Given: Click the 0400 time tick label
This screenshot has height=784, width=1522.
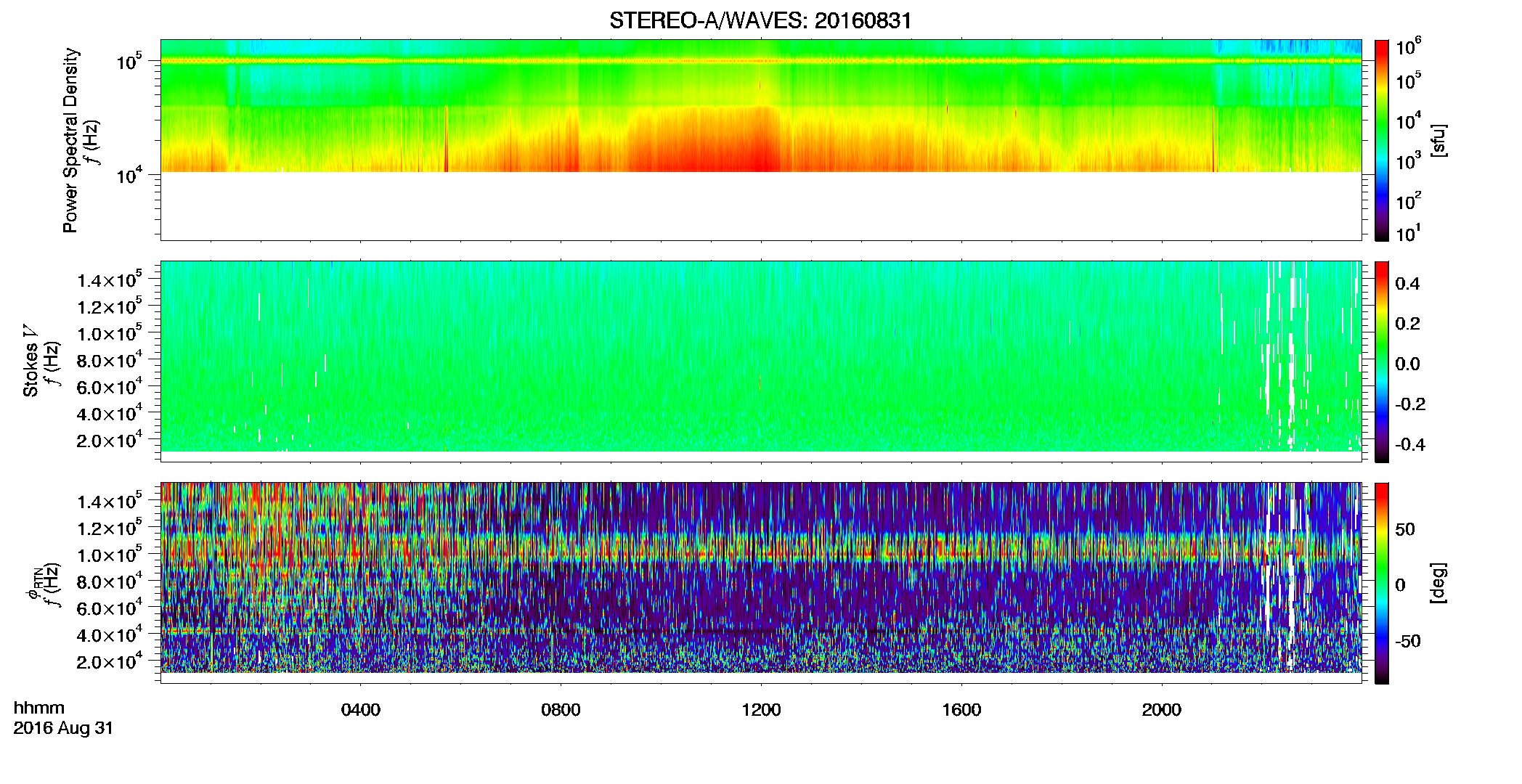Looking at the screenshot, I should (x=360, y=710).
